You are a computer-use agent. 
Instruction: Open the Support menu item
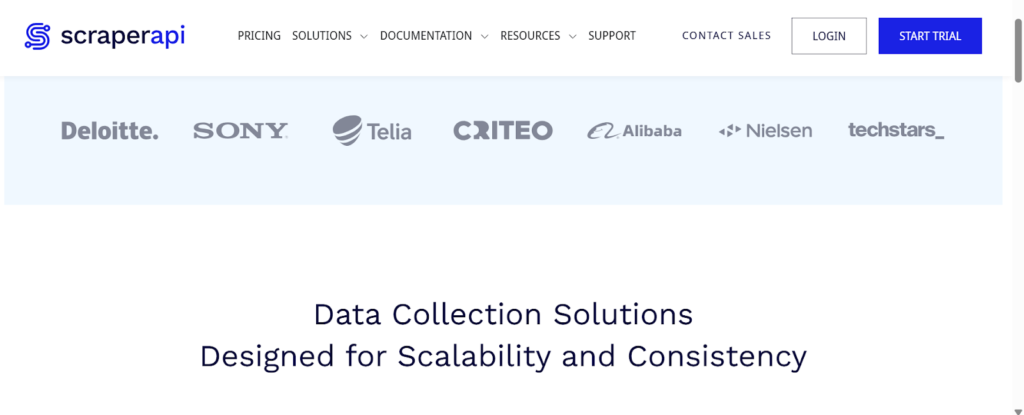[612, 36]
